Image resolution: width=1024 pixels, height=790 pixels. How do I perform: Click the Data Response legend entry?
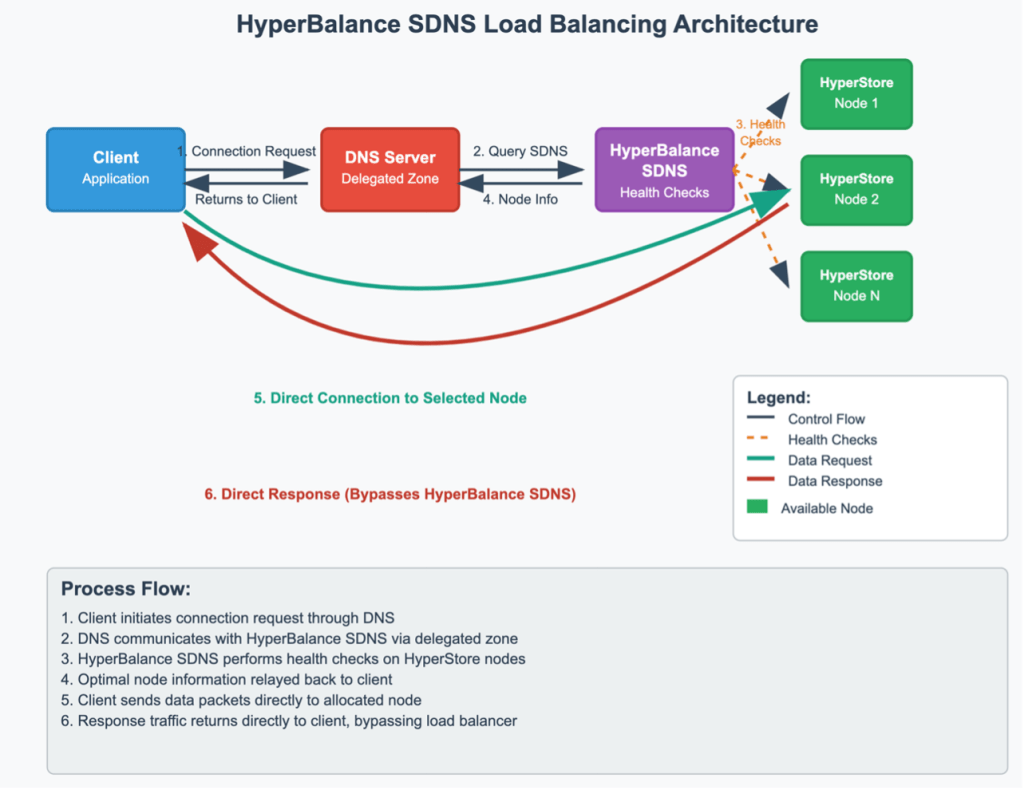[814, 481]
